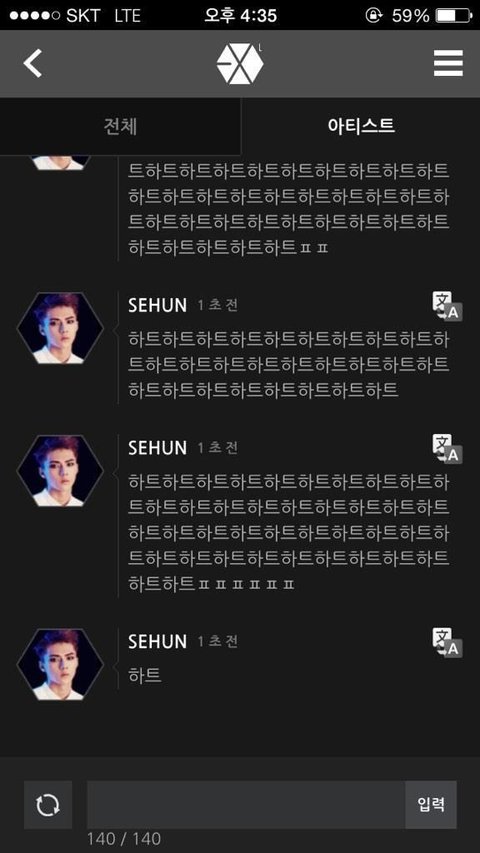Switch to the 전체 tab

tap(120, 126)
